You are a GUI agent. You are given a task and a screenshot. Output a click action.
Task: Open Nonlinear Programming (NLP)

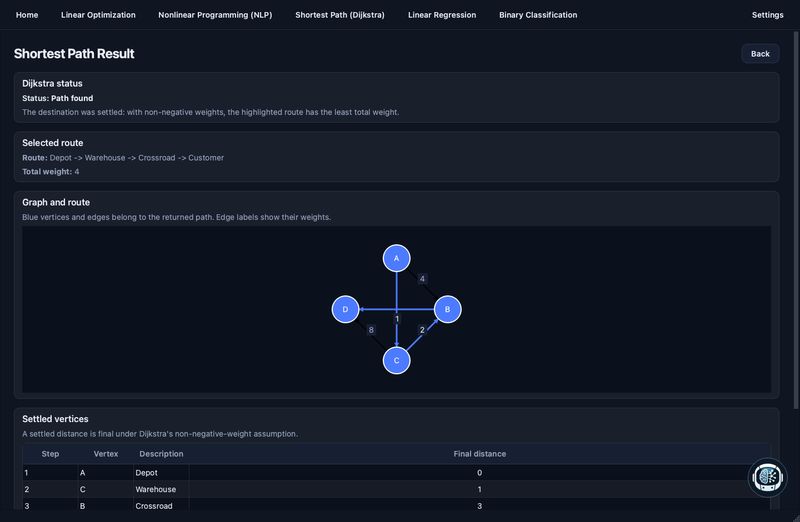pos(215,15)
